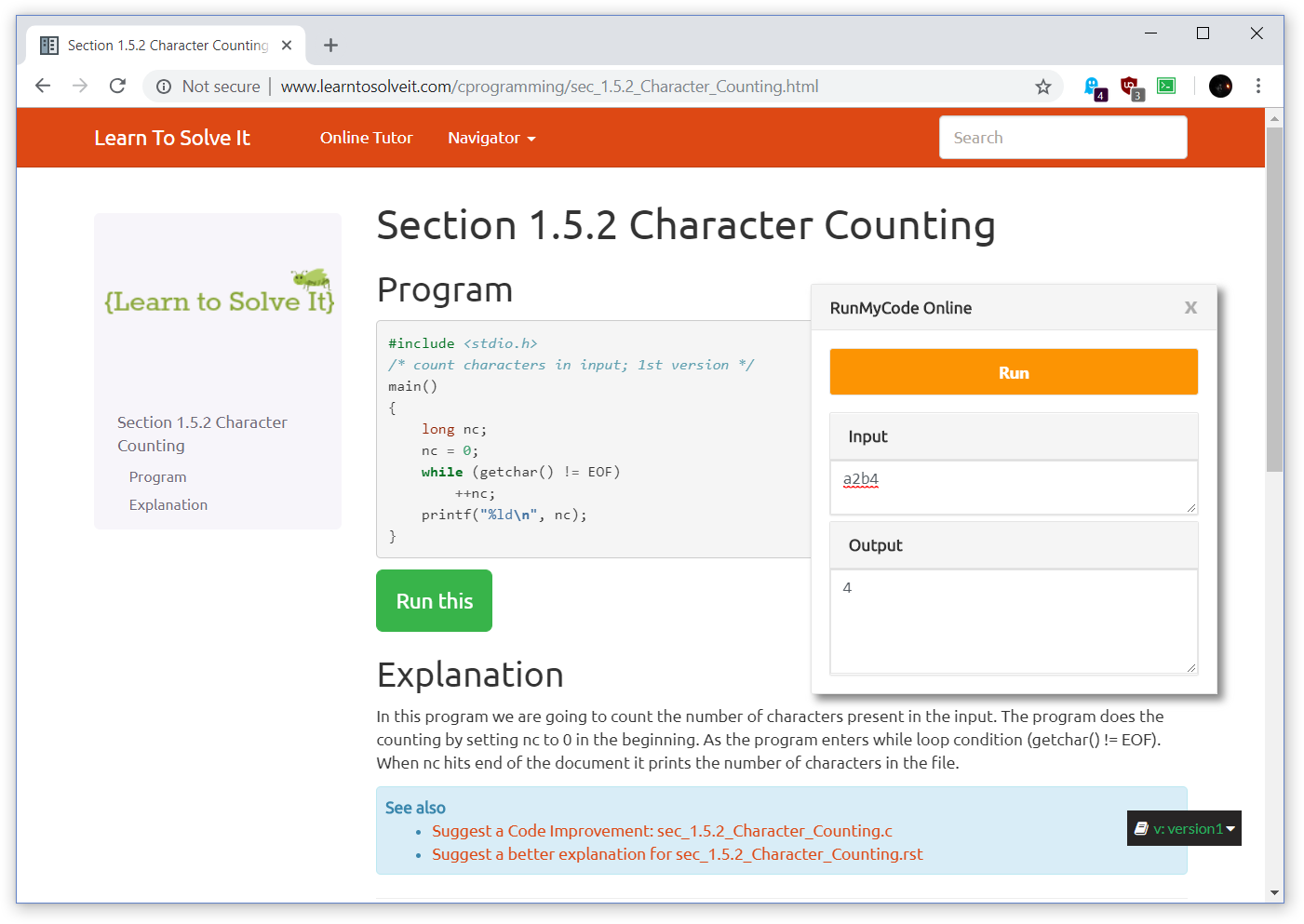Click the orange Run button

1014,372
